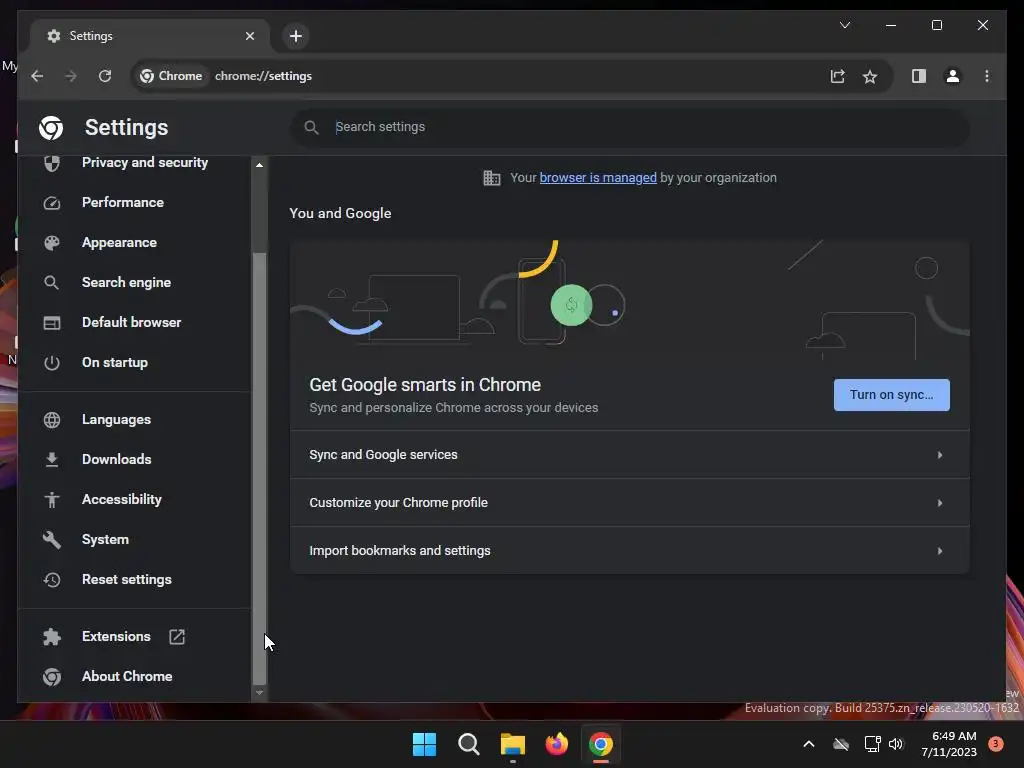1024x768 pixels.
Task: Open Windows taskbar search
Action: [468, 744]
